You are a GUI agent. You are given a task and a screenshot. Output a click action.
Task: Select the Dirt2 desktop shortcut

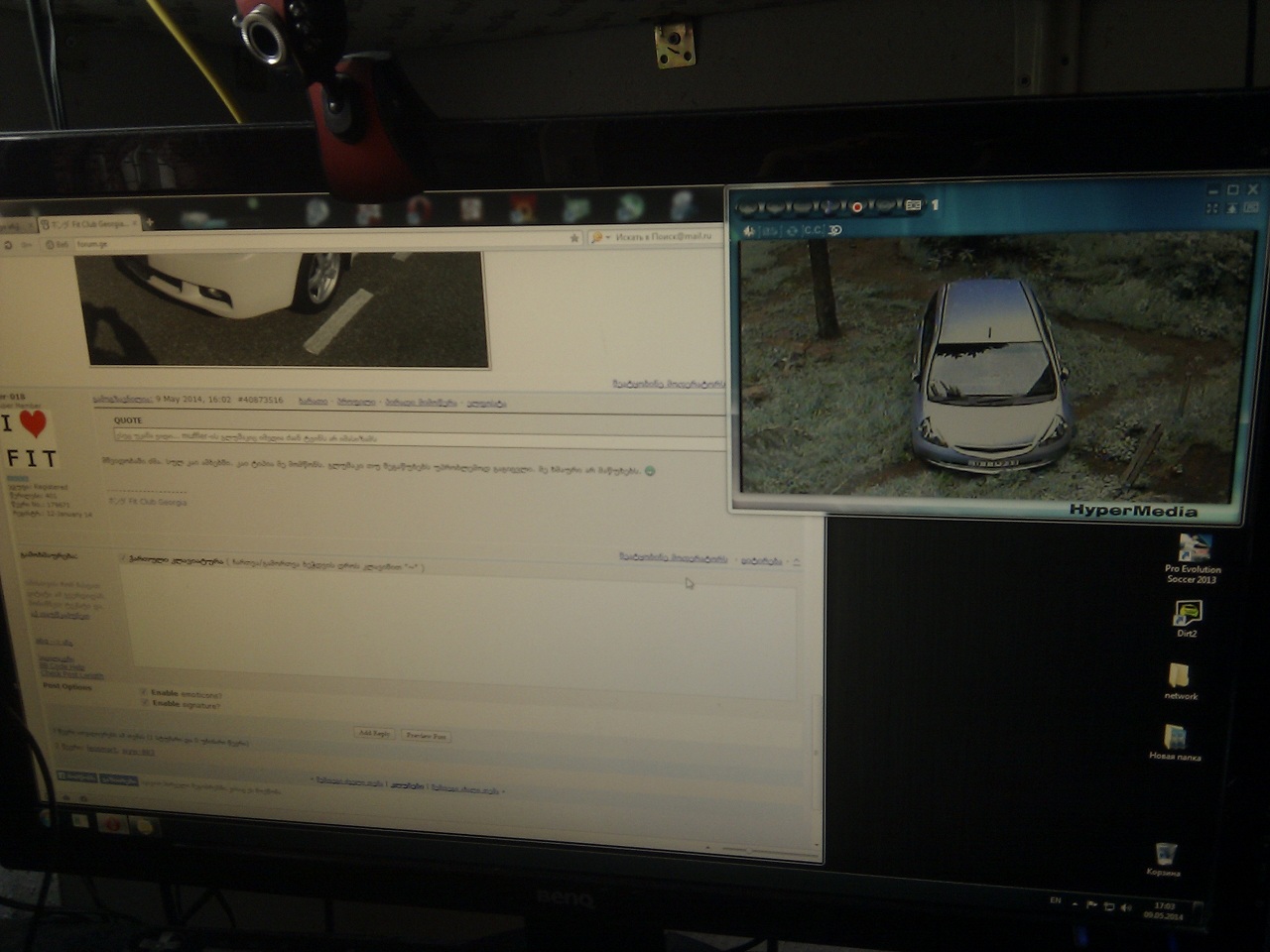point(1187,619)
